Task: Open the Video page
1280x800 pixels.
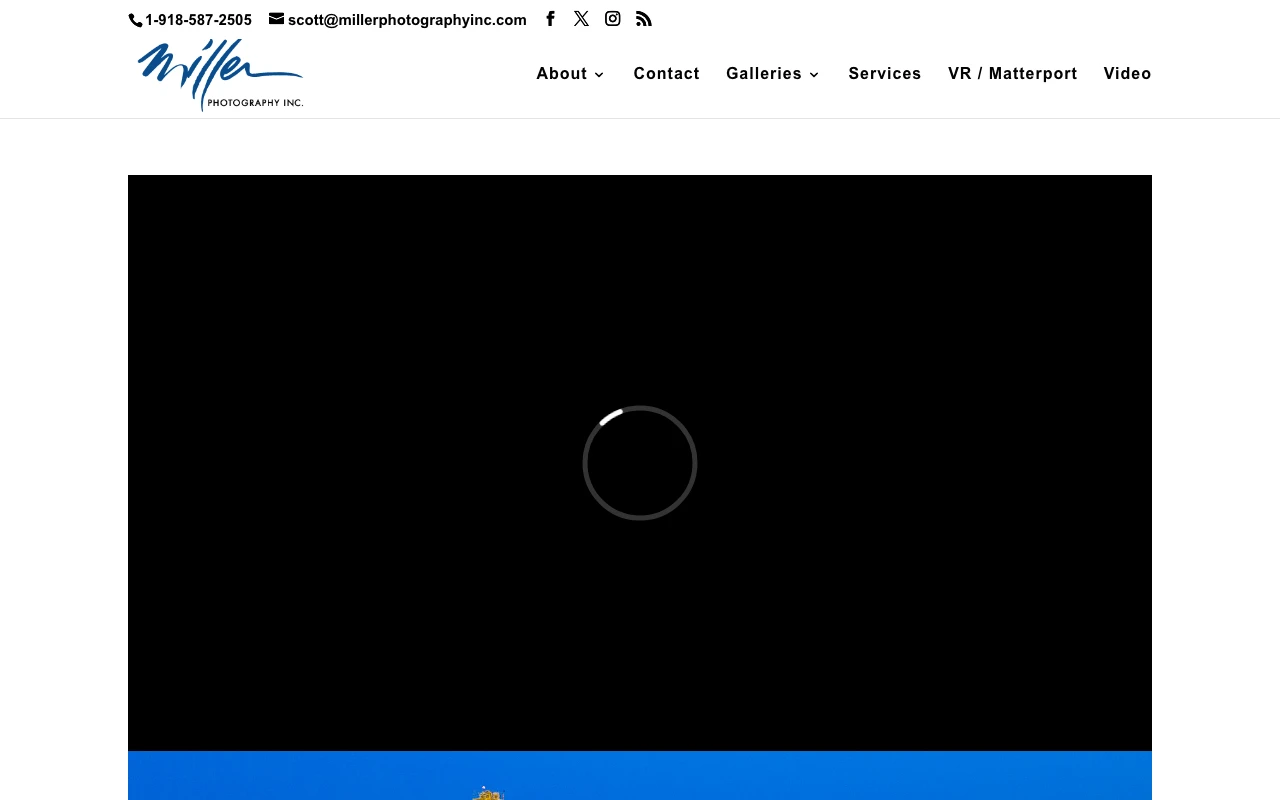Action: click(x=1127, y=74)
